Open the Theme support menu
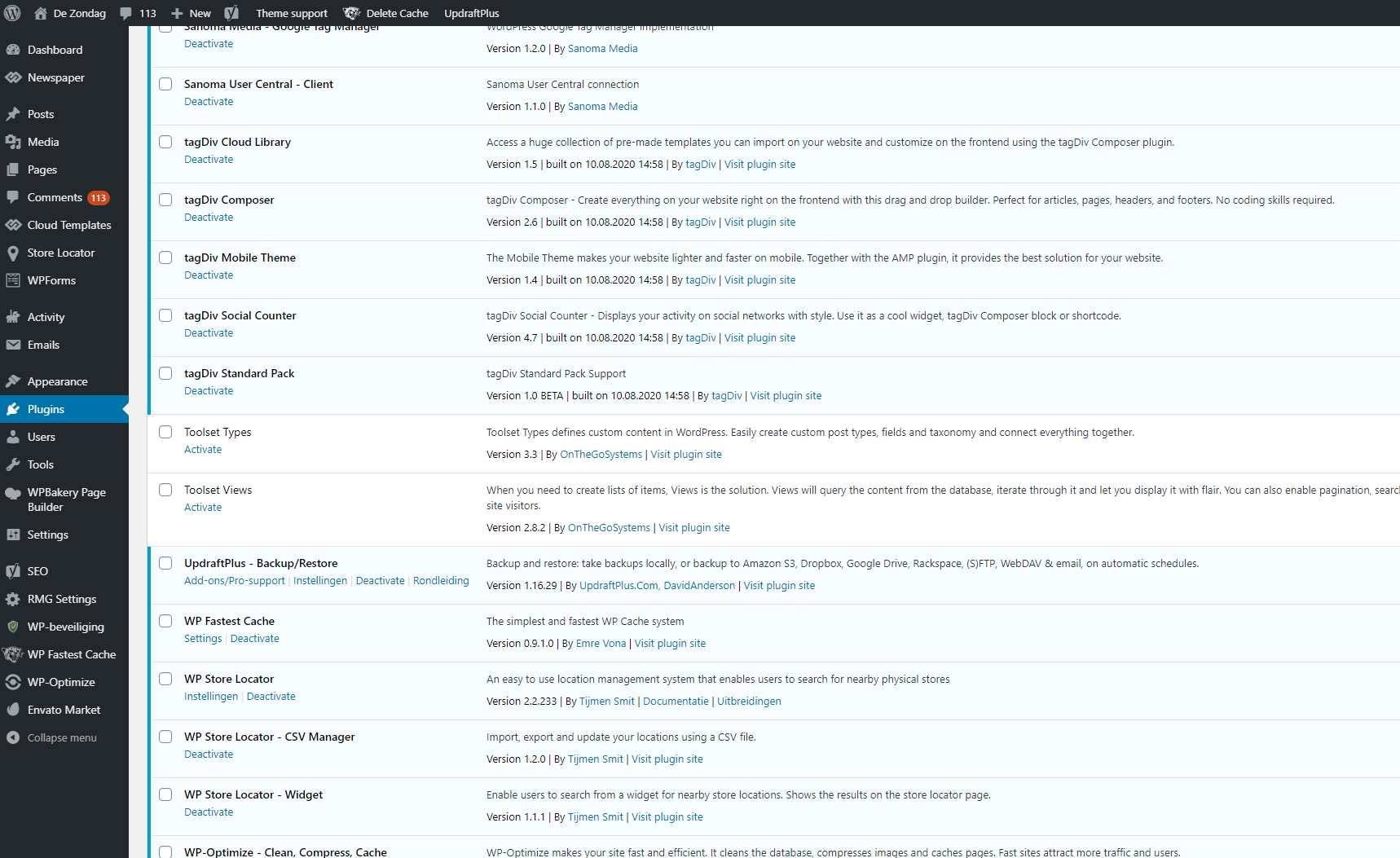The image size is (1400, 858). (292, 13)
